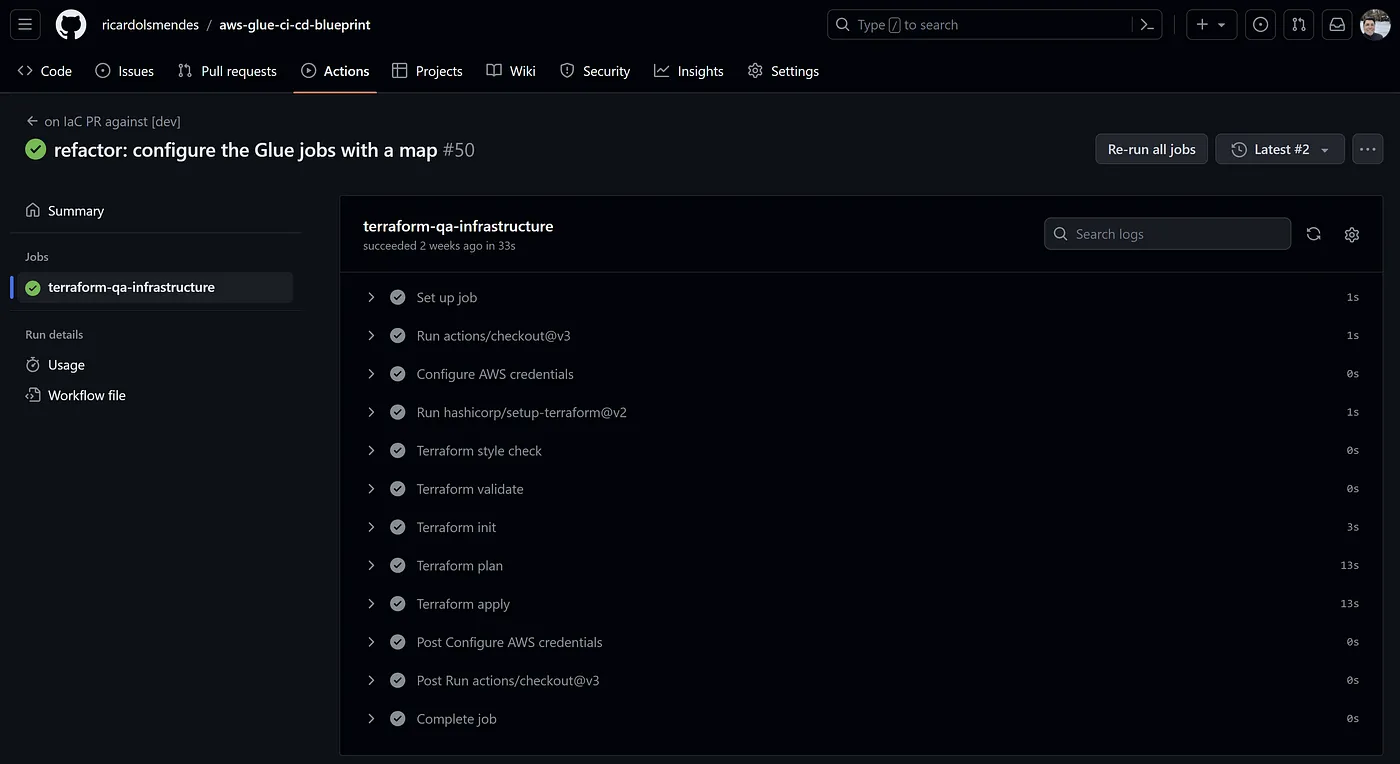
Task: Expand the Post Run actions/checkout@v3 step
Action: [371, 680]
